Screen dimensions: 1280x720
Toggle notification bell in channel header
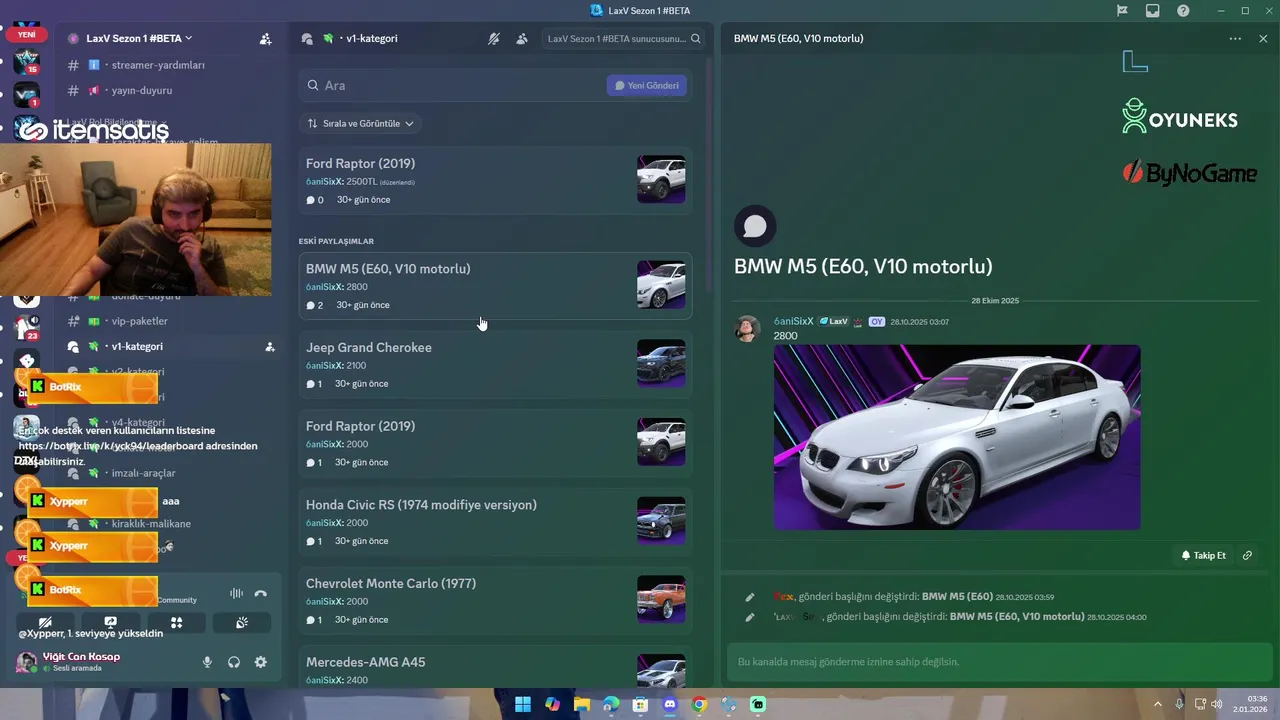[494, 39]
